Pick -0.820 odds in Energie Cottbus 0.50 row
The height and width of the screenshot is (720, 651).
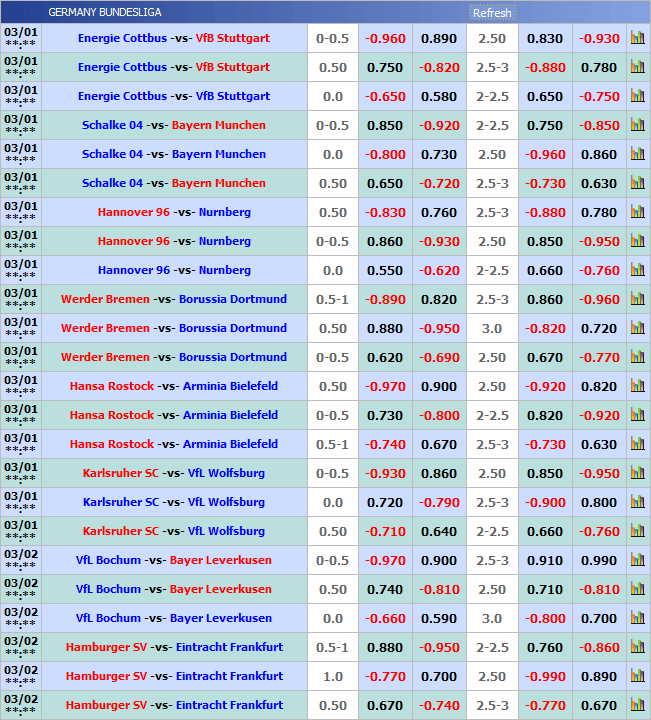[439, 68]
